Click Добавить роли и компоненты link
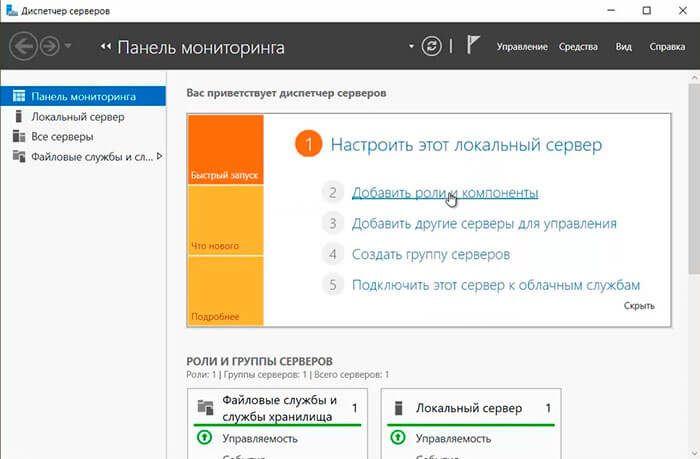 (x=445, y=193)
